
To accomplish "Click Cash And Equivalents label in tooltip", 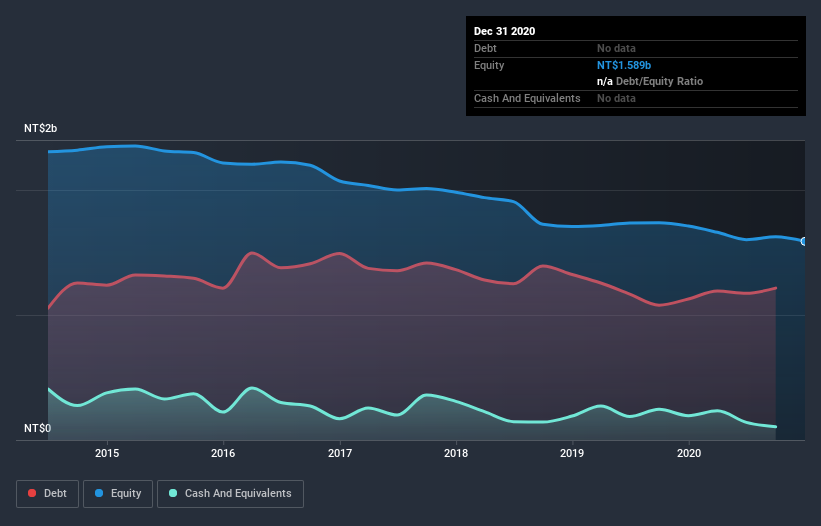I will [527, 98].
